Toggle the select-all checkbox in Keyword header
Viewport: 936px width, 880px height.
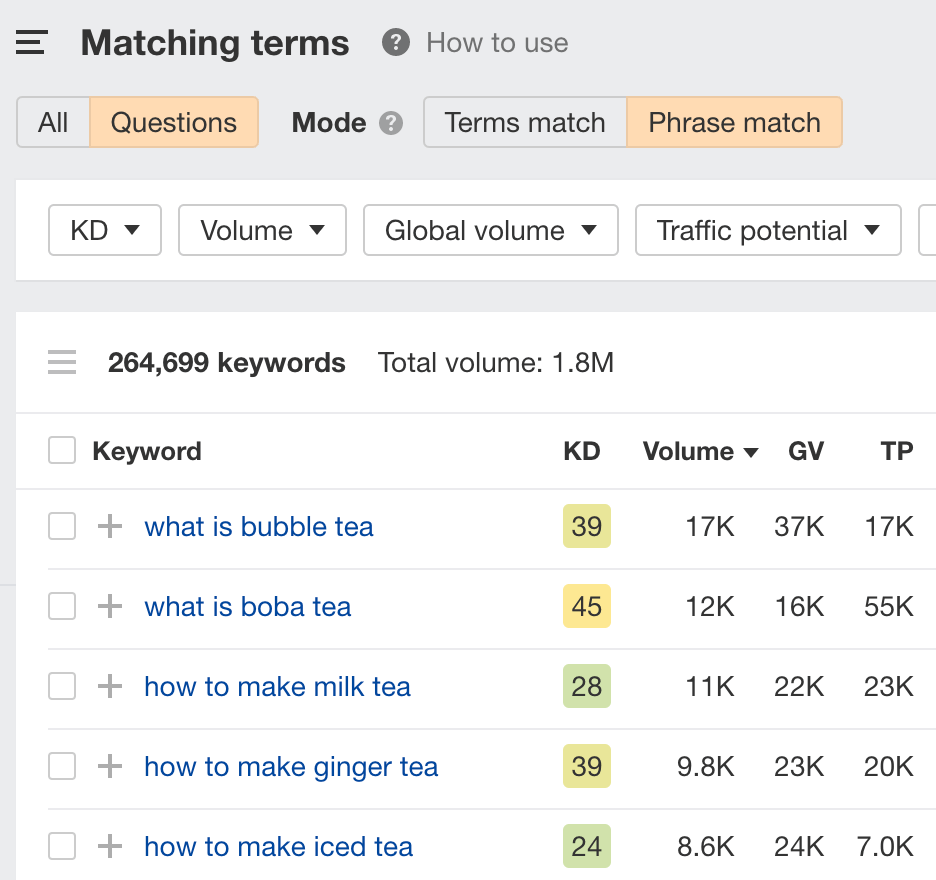[62, 452]
